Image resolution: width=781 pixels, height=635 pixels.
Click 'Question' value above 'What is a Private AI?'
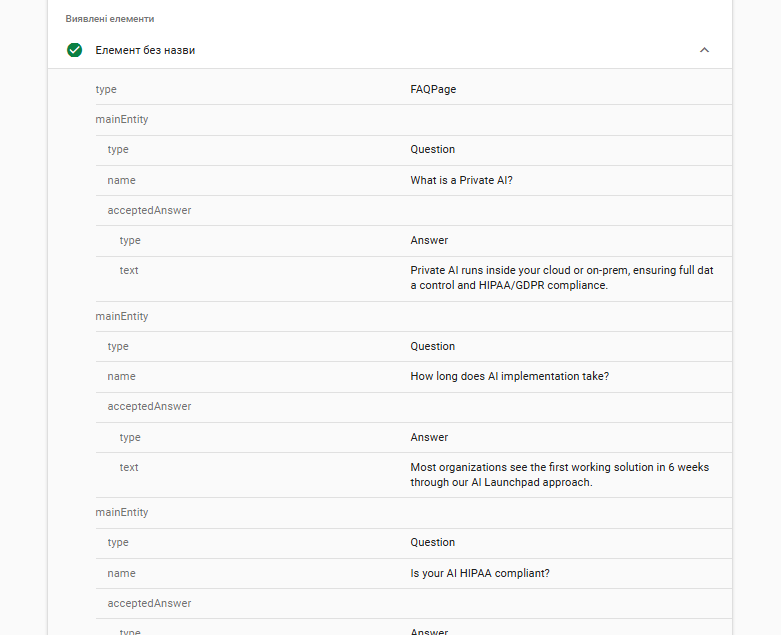[x=432, y=149]
